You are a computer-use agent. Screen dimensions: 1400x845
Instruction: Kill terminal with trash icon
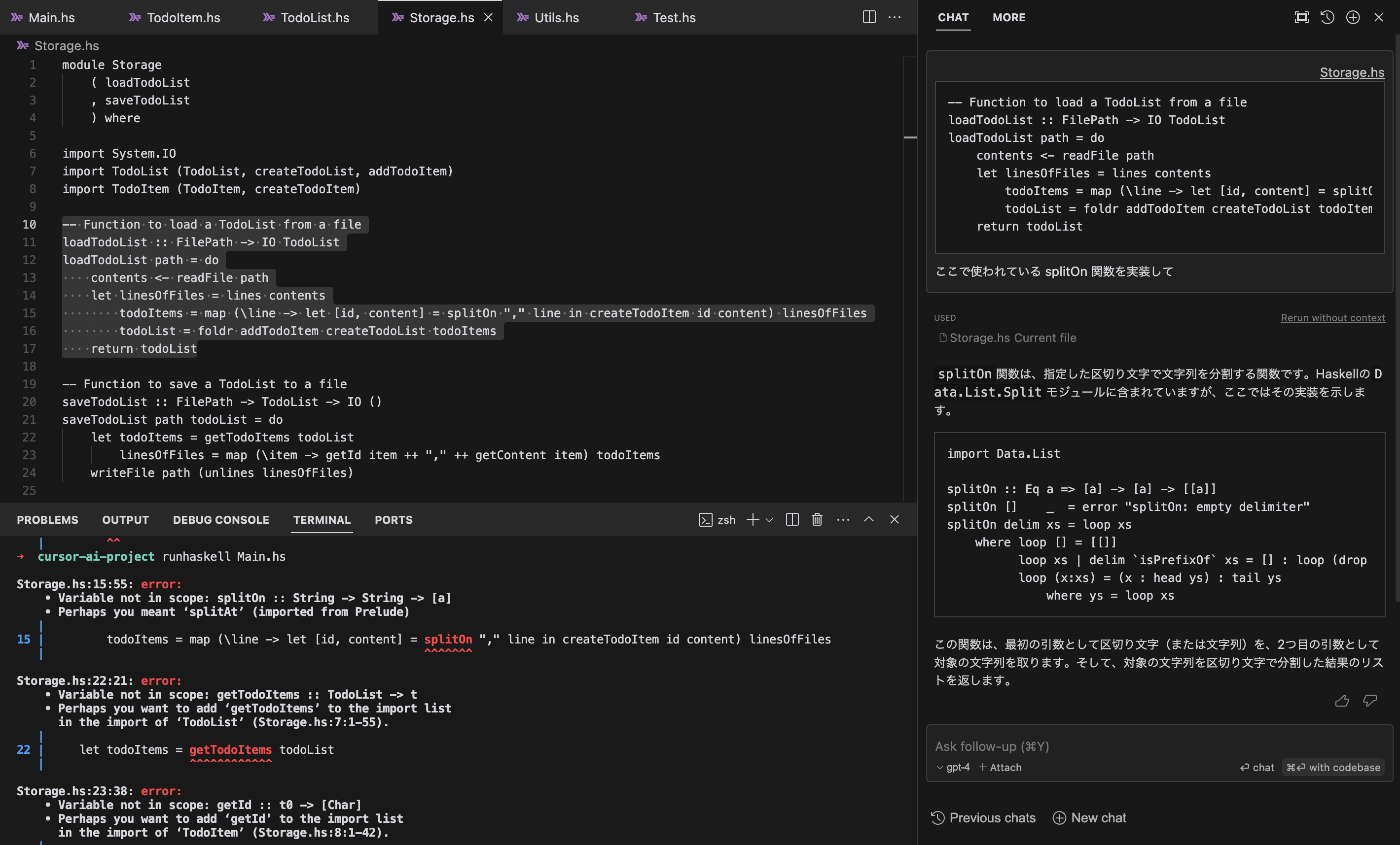[x=817, y=520]
